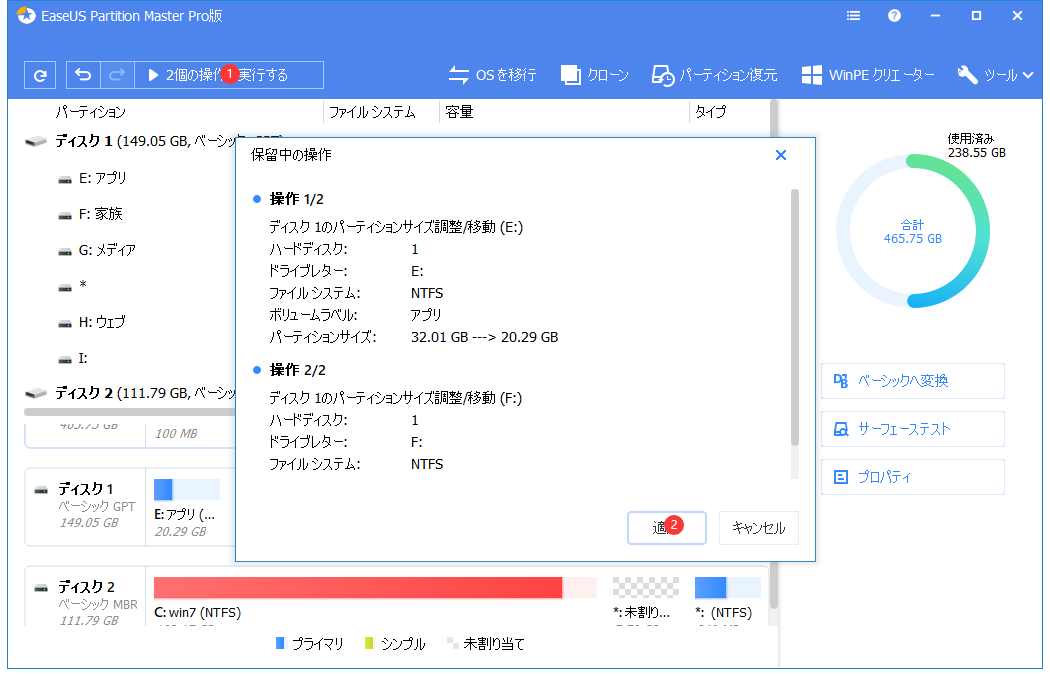Image resolution: width=1050 pixels, height=676 pixels.
Task: Click the 容量 column header
Action: click(x=459, y=112)
